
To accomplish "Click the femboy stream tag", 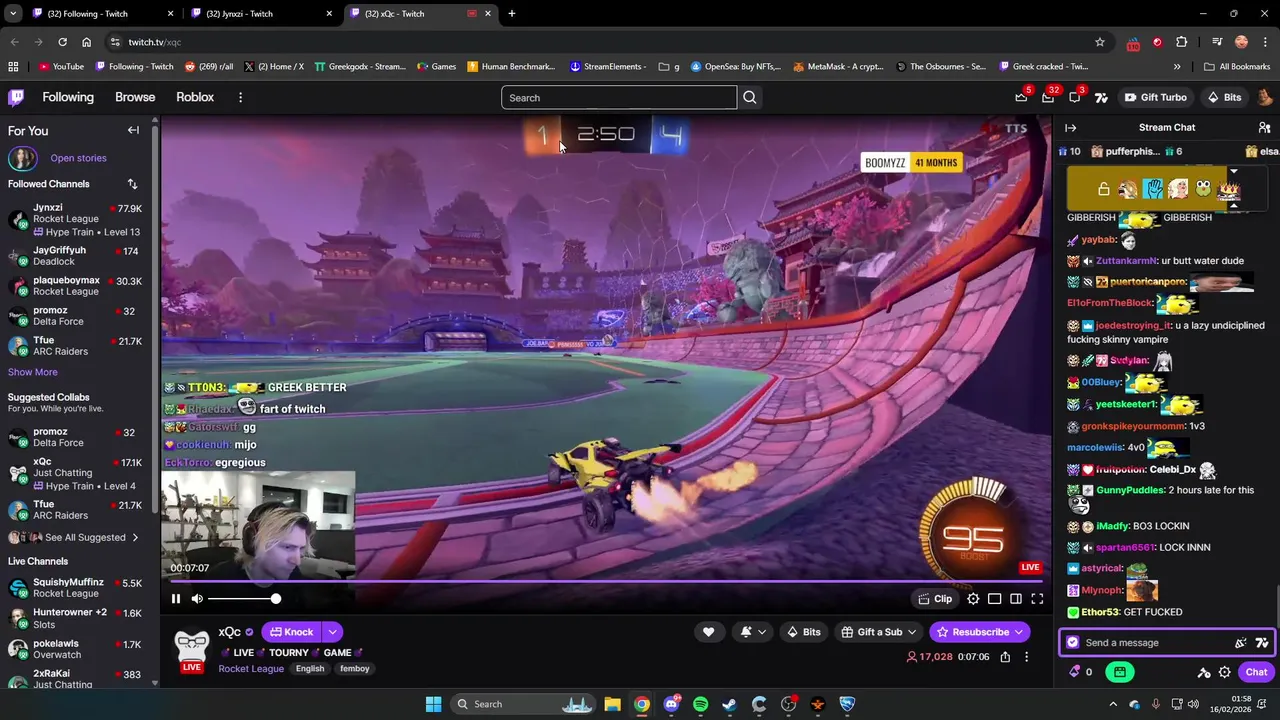I will pyautogui.click(x=355, y=669).
